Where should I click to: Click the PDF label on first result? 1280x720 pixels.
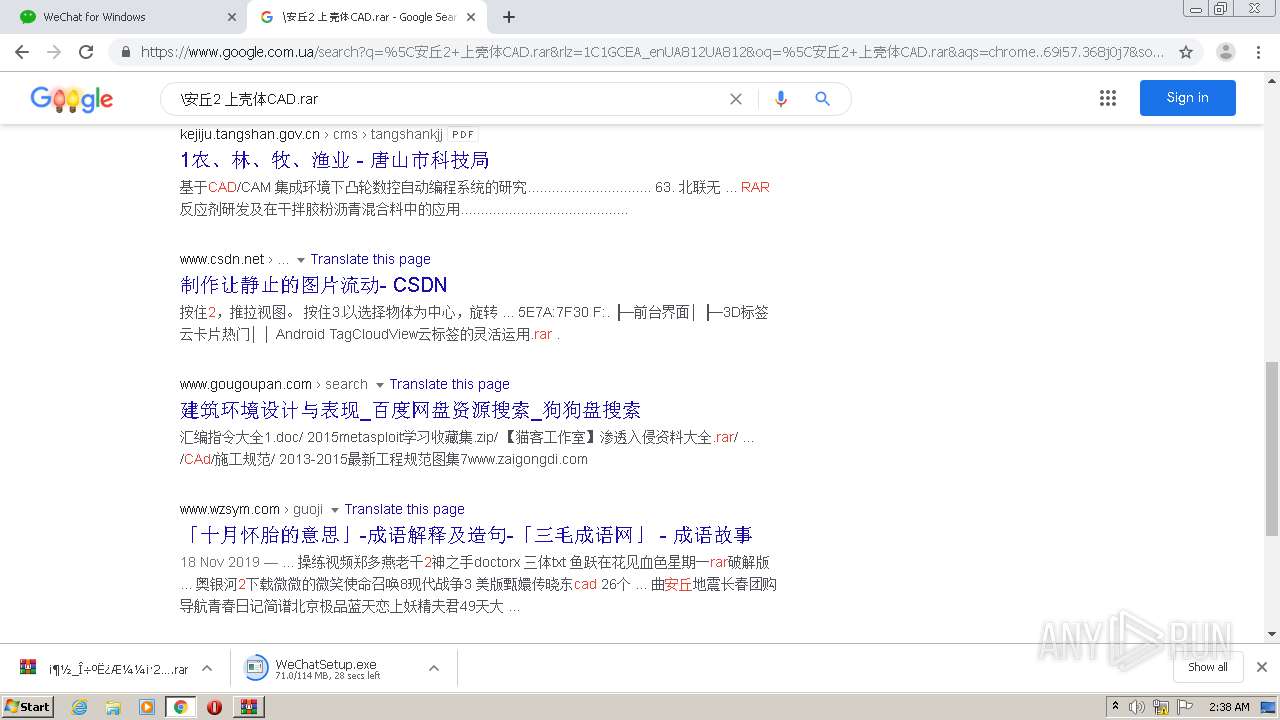[x=462, y=134]
